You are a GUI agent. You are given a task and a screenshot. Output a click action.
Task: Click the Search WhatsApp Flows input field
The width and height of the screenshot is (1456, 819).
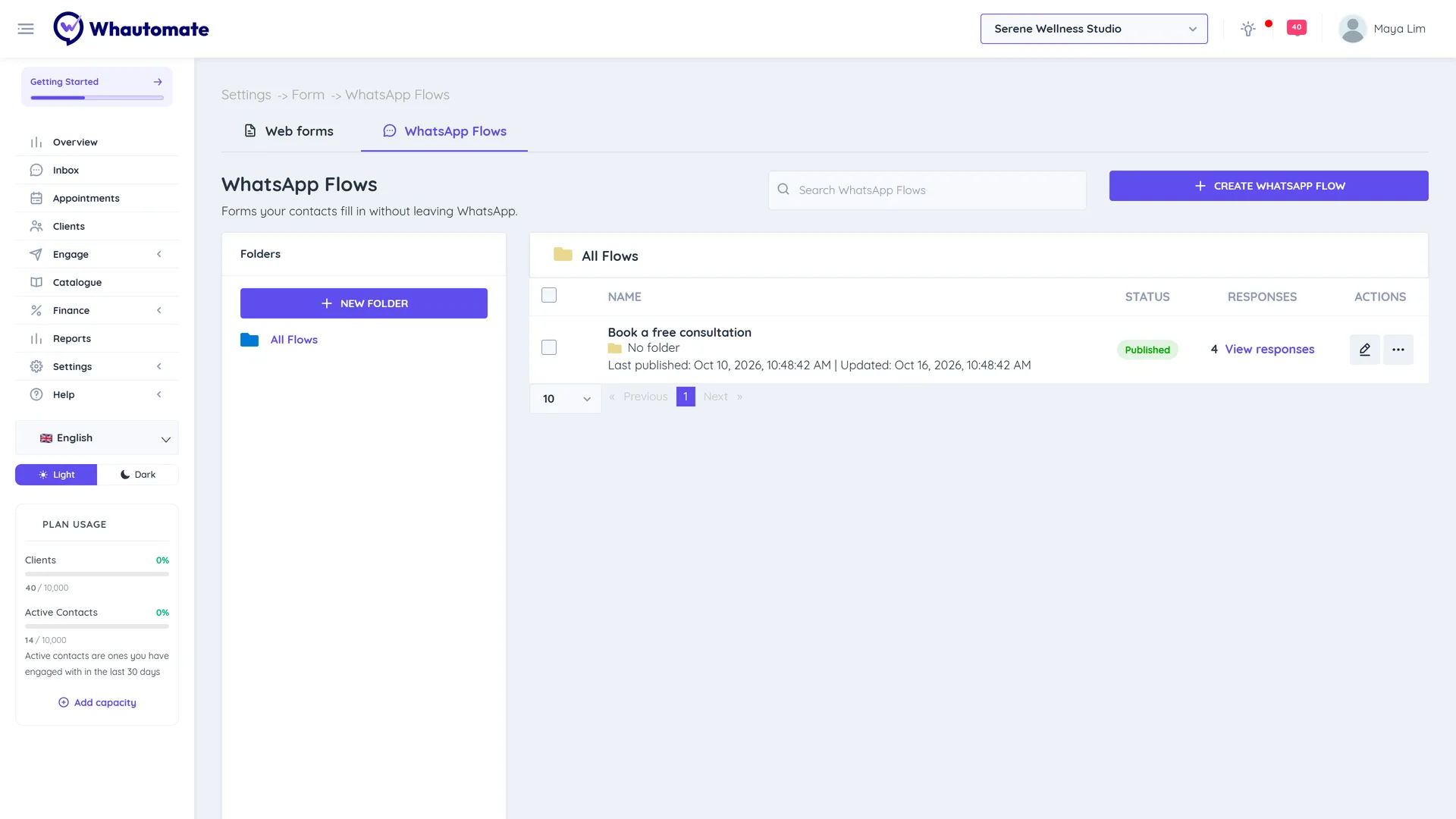point(927,190)
